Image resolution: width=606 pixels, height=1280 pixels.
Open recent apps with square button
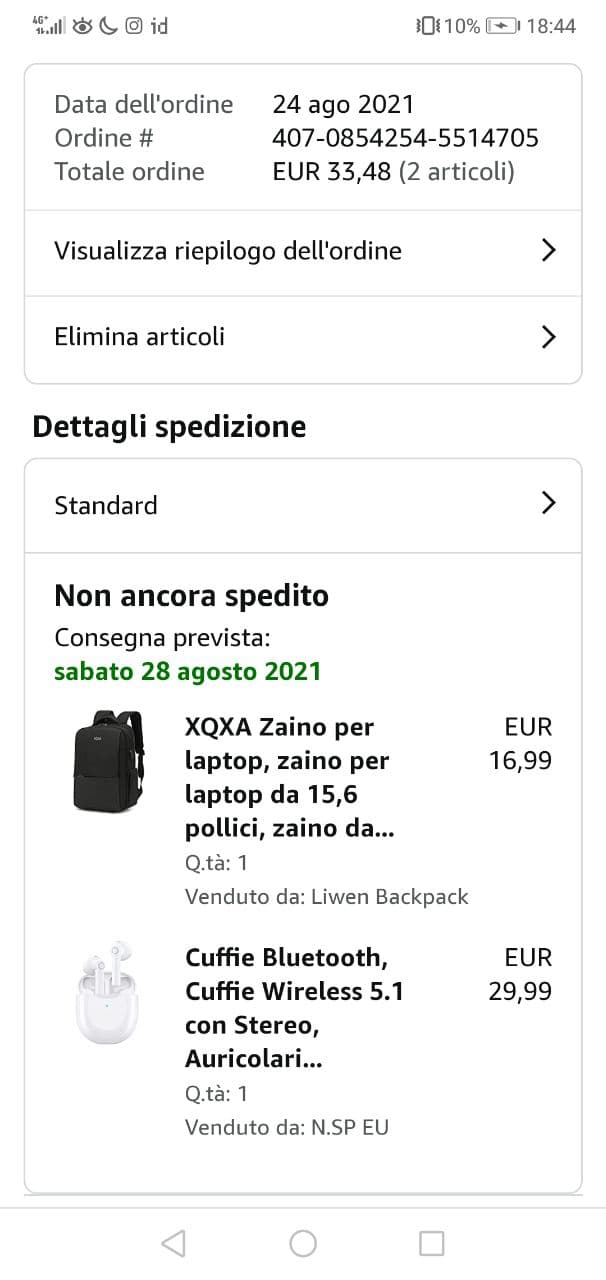431,1243
